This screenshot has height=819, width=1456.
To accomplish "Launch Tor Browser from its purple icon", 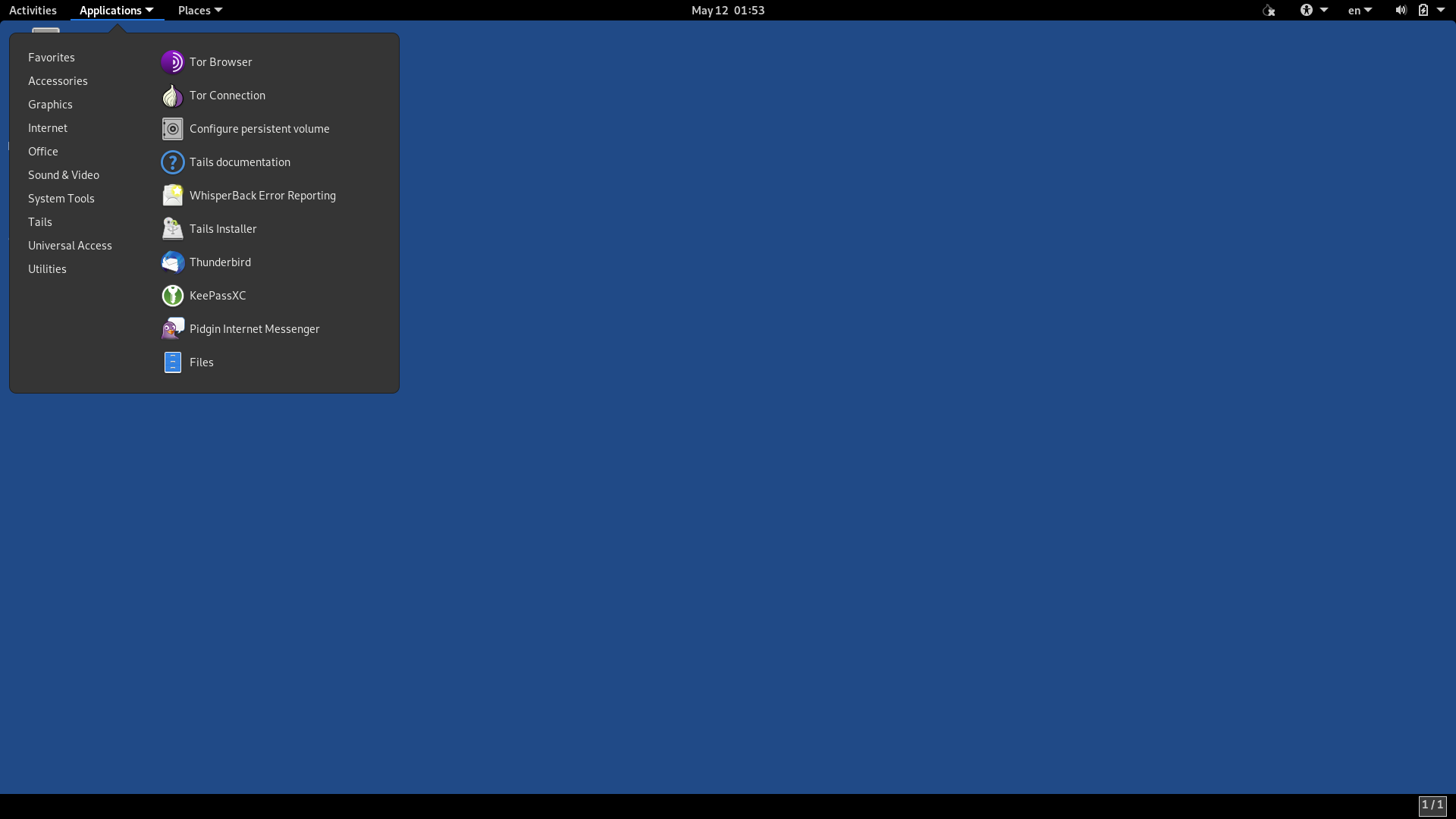I will tap(173, 62).
